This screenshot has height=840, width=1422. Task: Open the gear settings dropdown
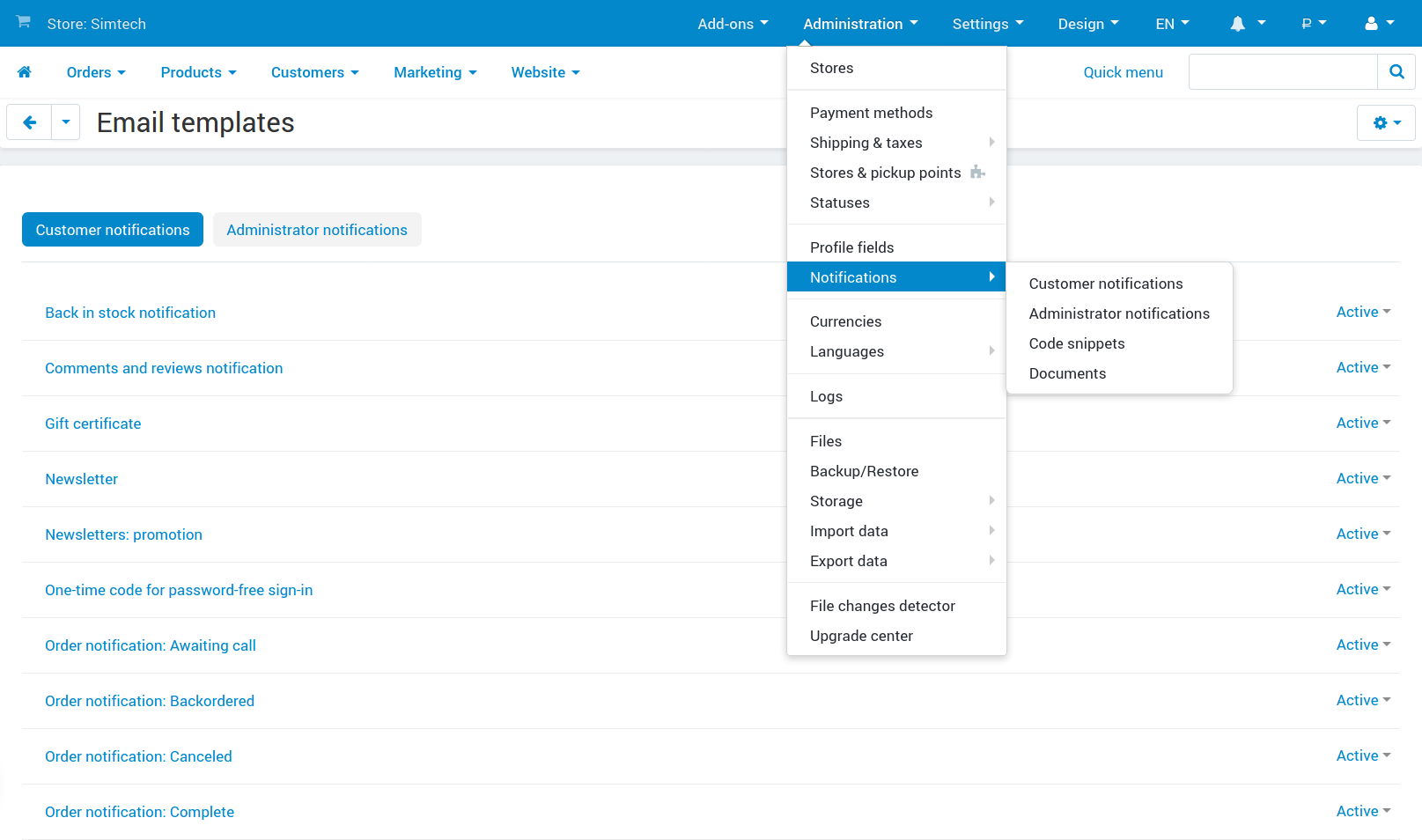click(x=1387, y=122)
